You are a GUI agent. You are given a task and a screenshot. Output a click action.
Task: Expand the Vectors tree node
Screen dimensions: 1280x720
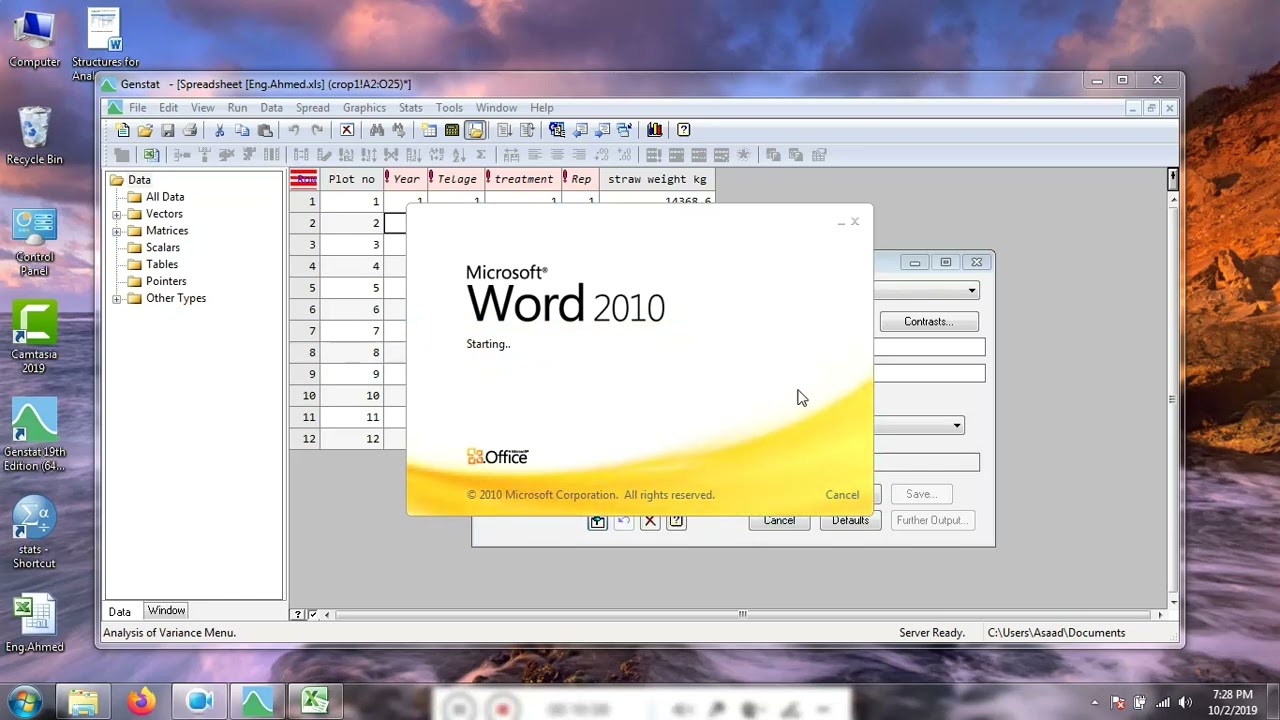coord(117,214)
